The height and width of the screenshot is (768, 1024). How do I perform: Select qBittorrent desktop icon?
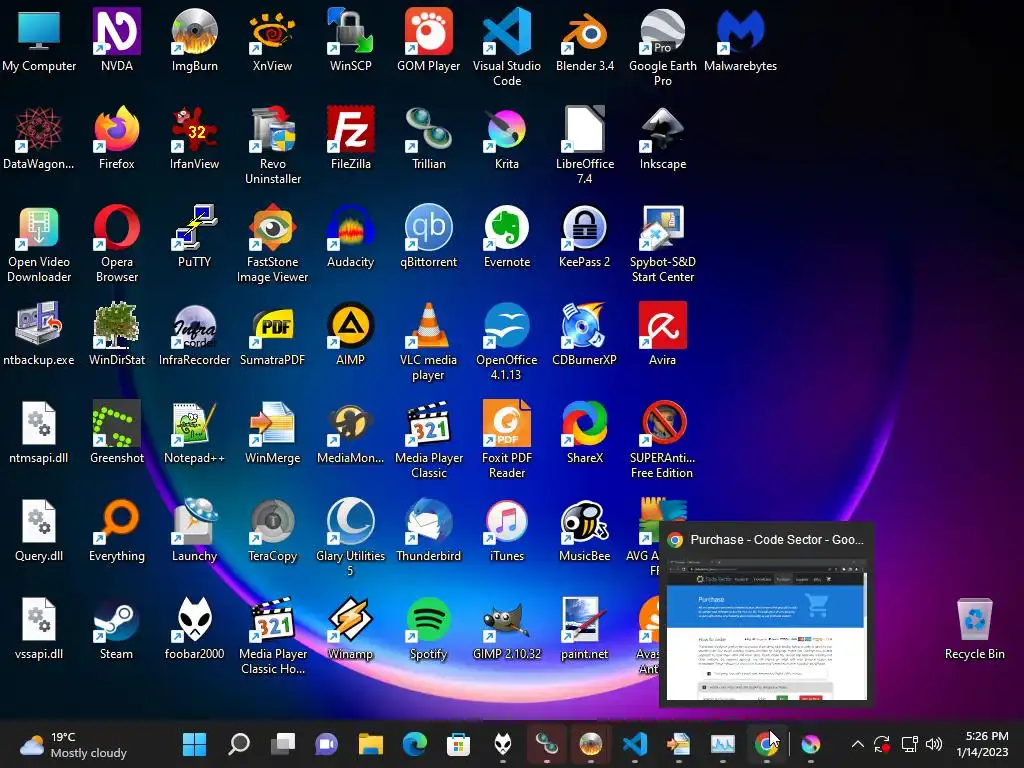point(428,236)
